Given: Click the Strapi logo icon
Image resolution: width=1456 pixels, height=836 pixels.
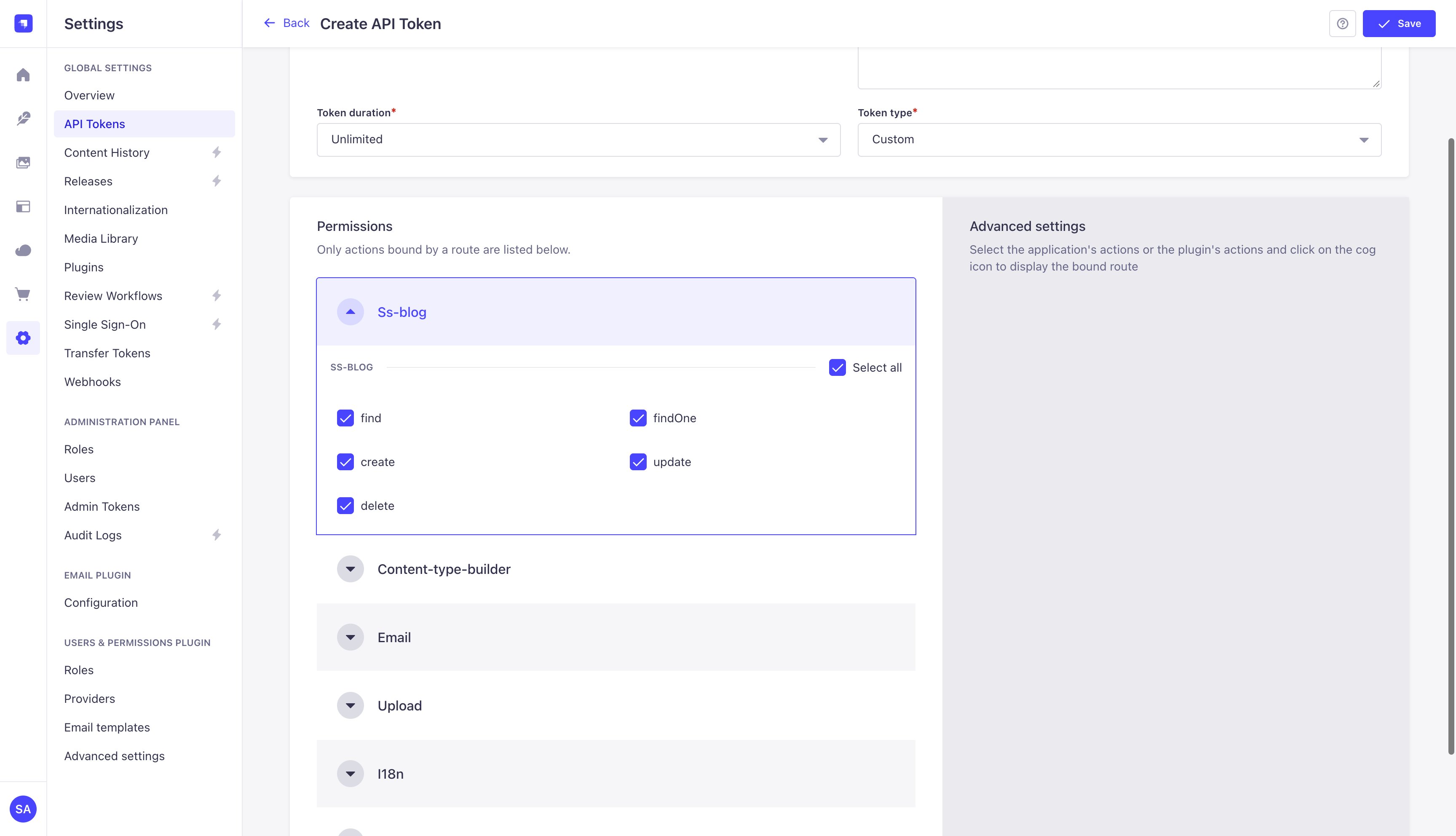Looking at the screenshot, I should (x=23, y=24).
